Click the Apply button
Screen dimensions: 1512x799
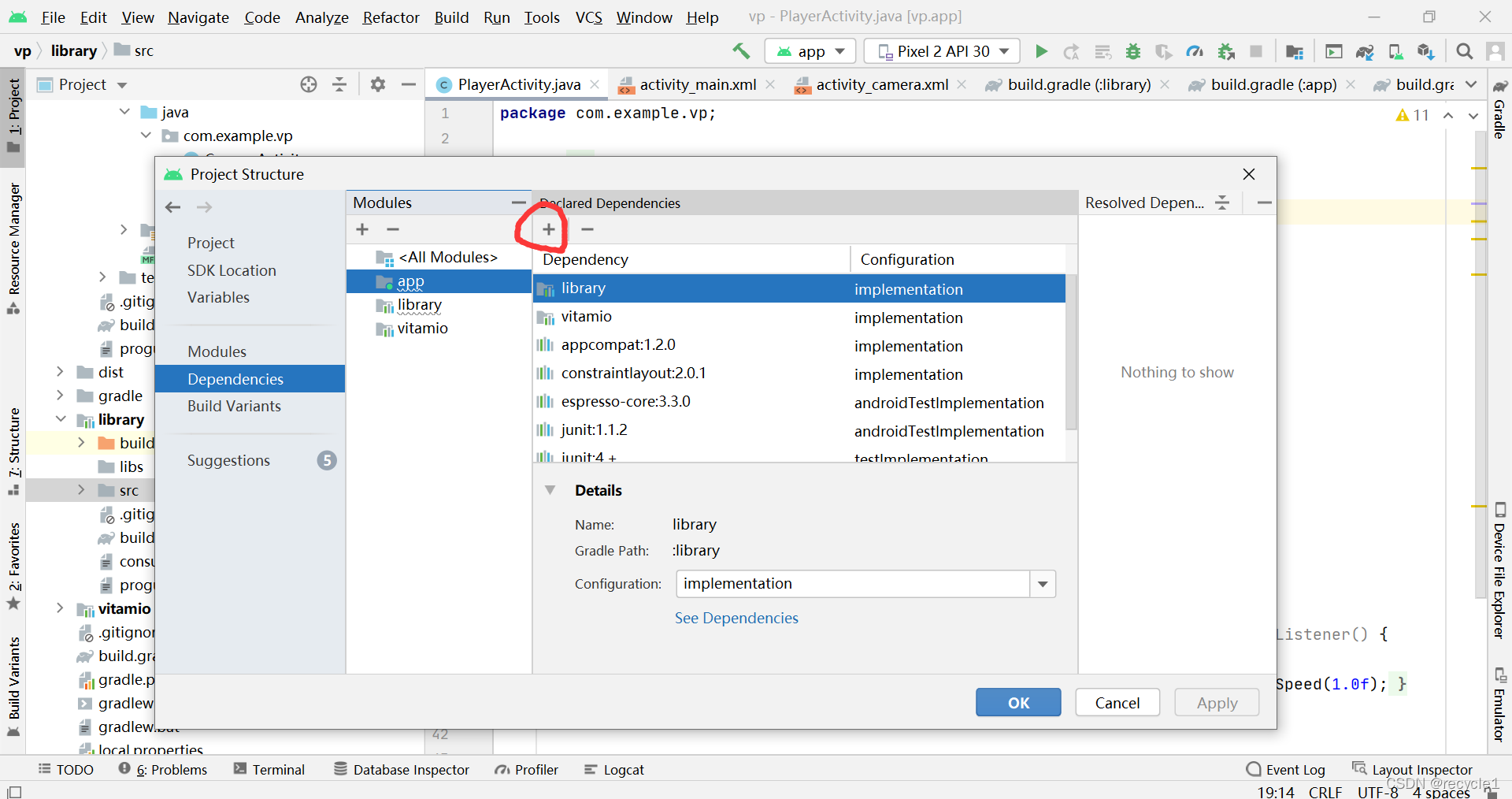click(1217, 703)
